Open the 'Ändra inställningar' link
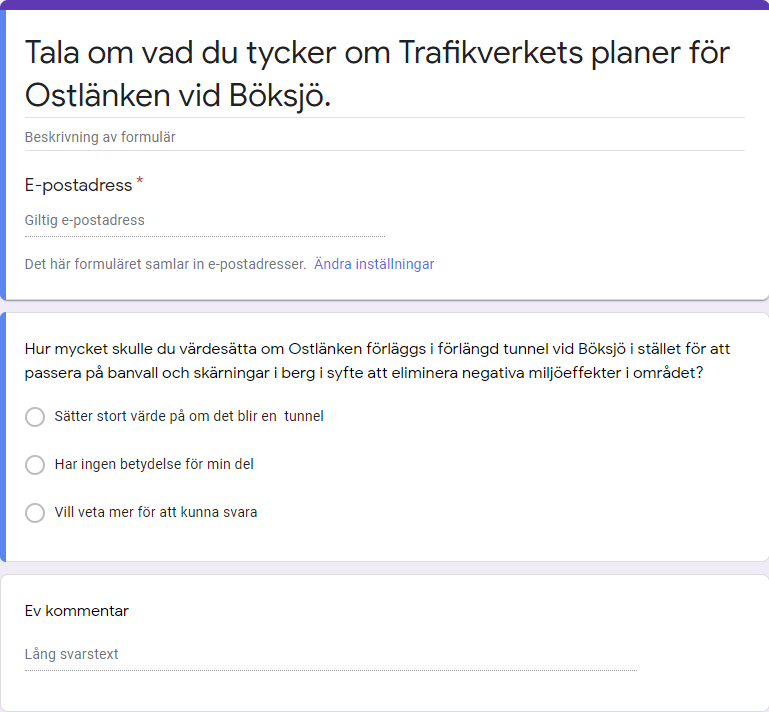769x712 pixels. point(374,264)
